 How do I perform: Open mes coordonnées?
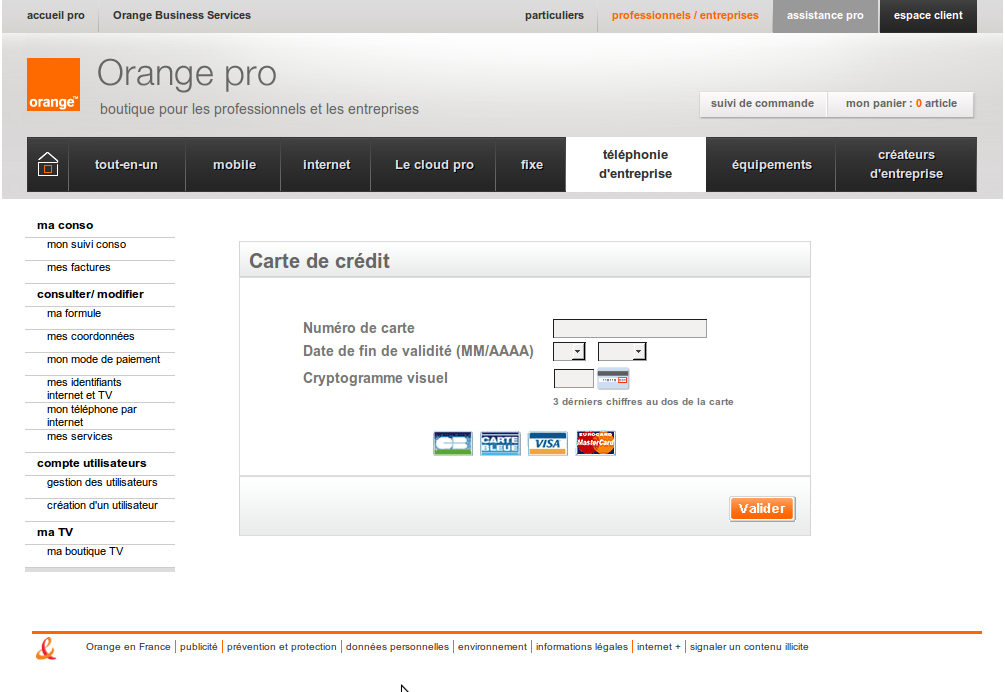coord(90,337)
